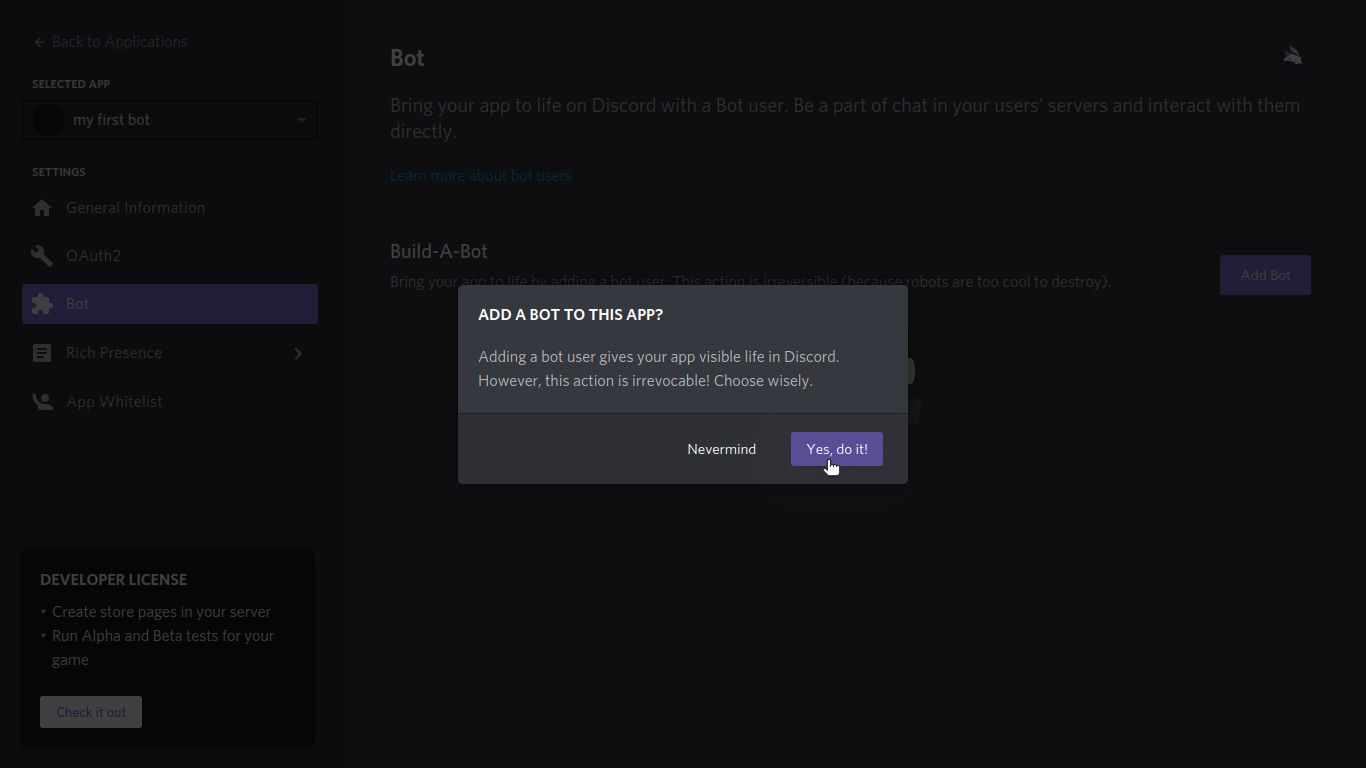Click the wrench icon beside OAuth2
Screen dimensions: 1366x768
pos(42,256)
